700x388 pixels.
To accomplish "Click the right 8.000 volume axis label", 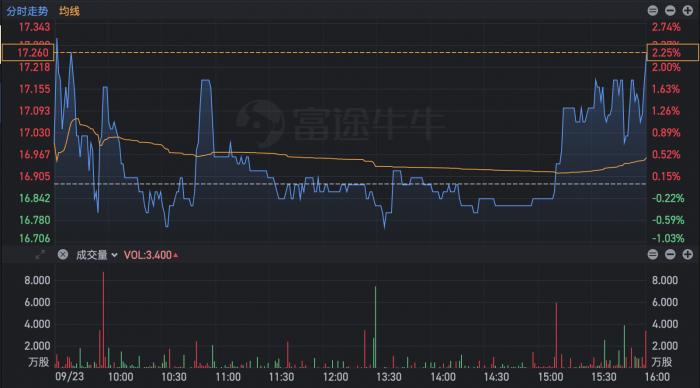I will (x=665, y=280).
